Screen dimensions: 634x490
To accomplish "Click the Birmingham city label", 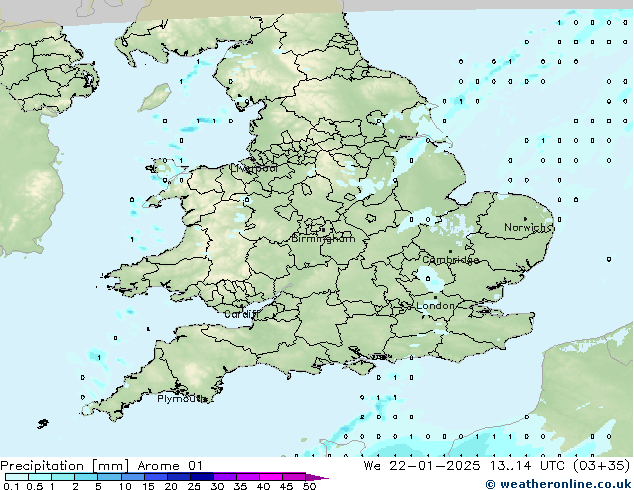I will pos(323,239).
